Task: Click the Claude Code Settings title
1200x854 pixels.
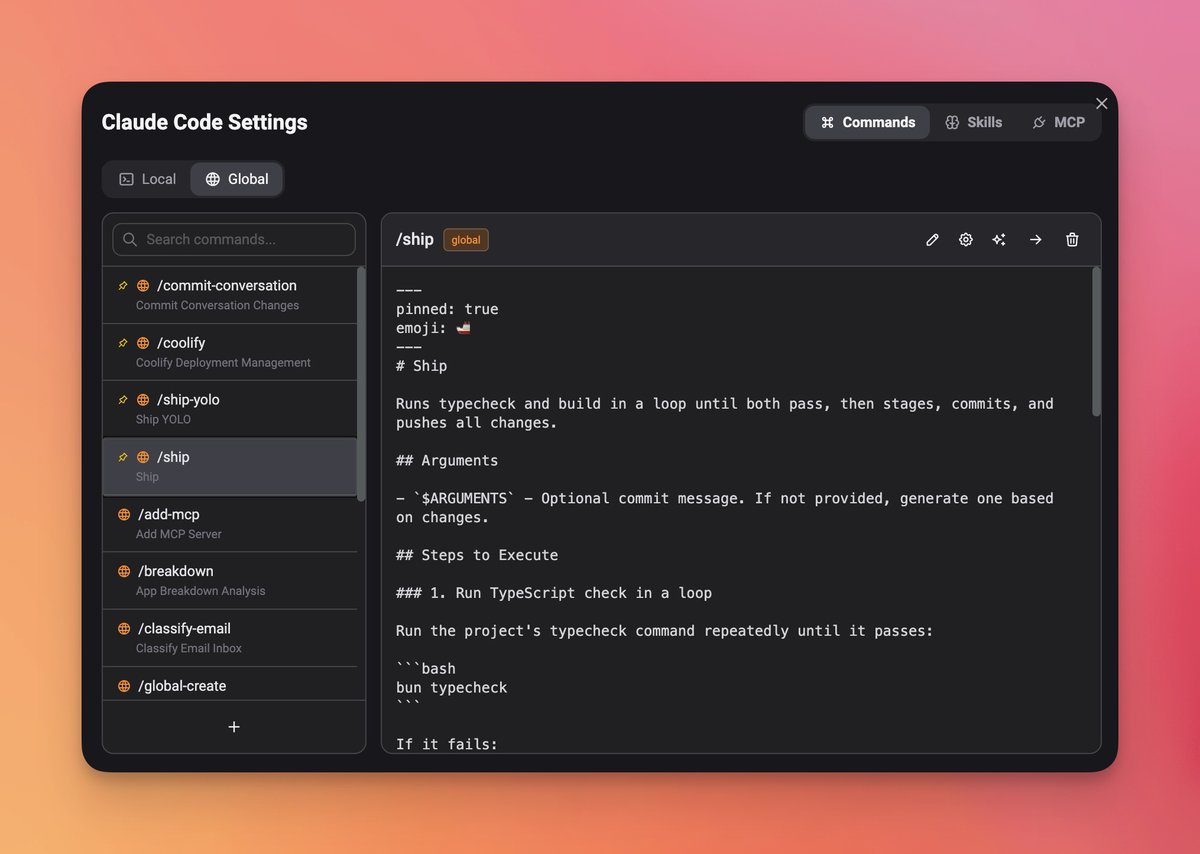Action: pos(204,122)
